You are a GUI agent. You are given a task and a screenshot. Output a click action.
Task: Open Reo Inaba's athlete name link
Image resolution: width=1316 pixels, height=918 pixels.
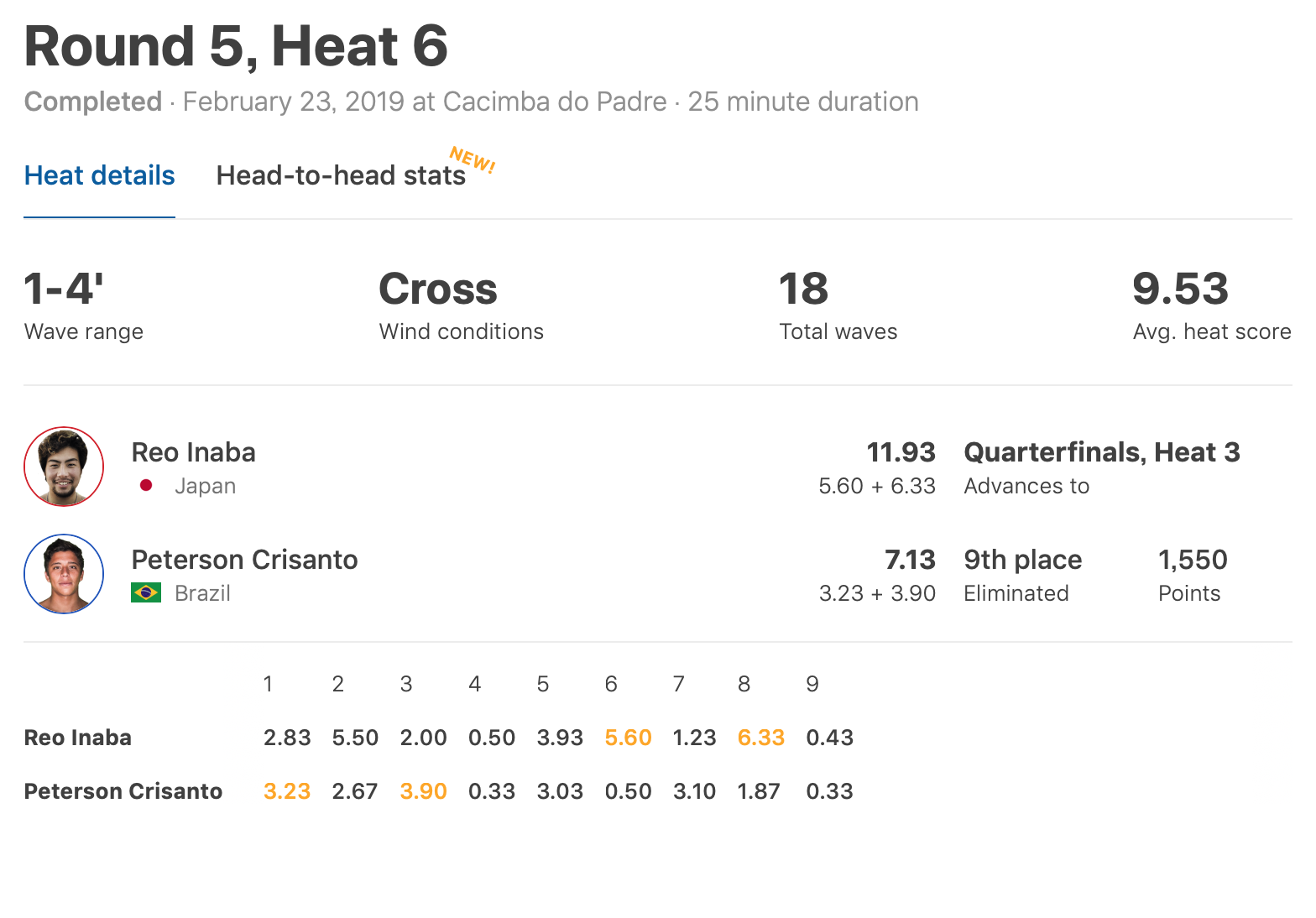click(193, 452)
